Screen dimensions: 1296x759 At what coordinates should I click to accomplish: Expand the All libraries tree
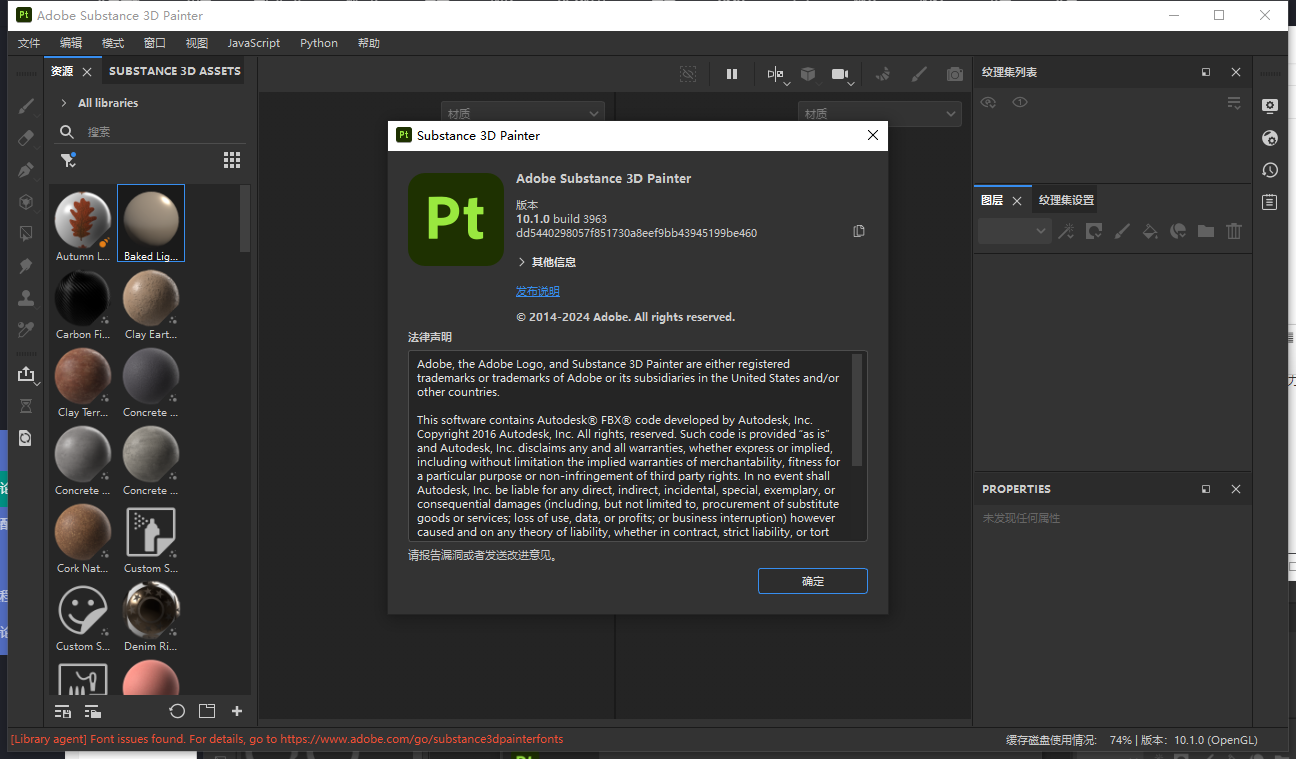pos(64,103)
